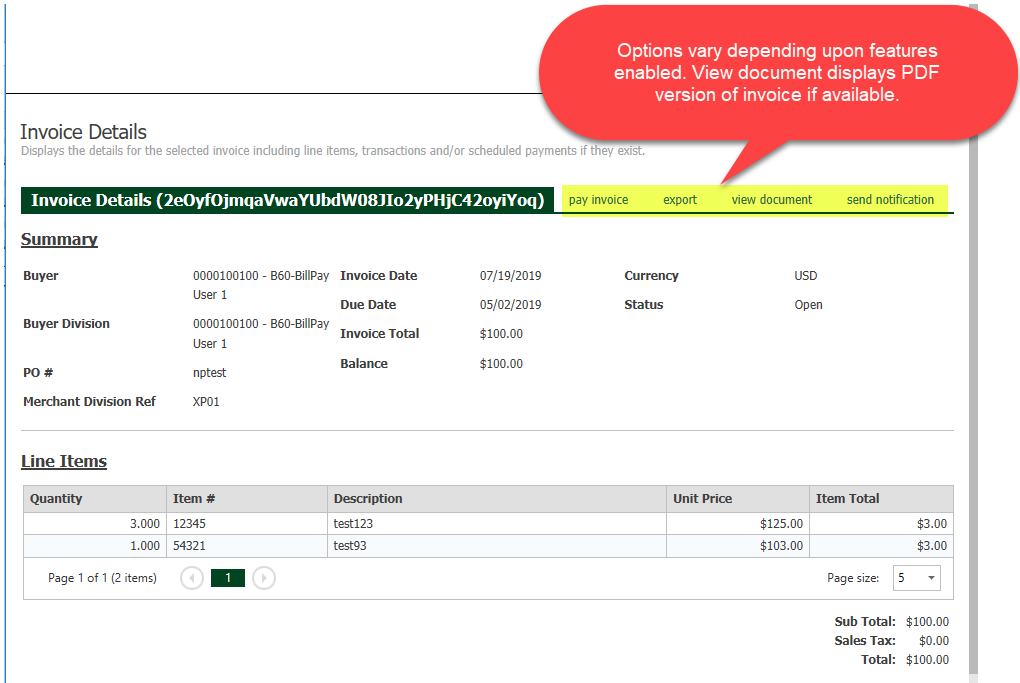
Task: Choose send notification option
Action: [890, 200]
